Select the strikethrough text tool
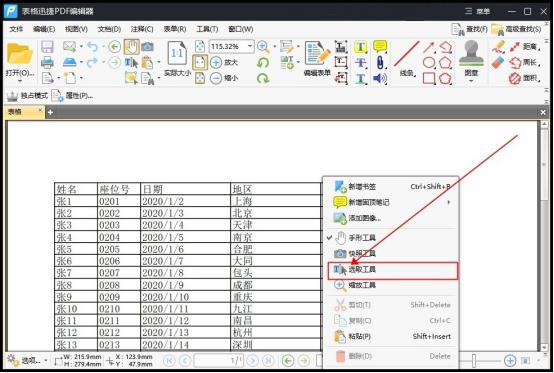The width and height of the screenshot is (554, 373). click(x=360, y=63)
